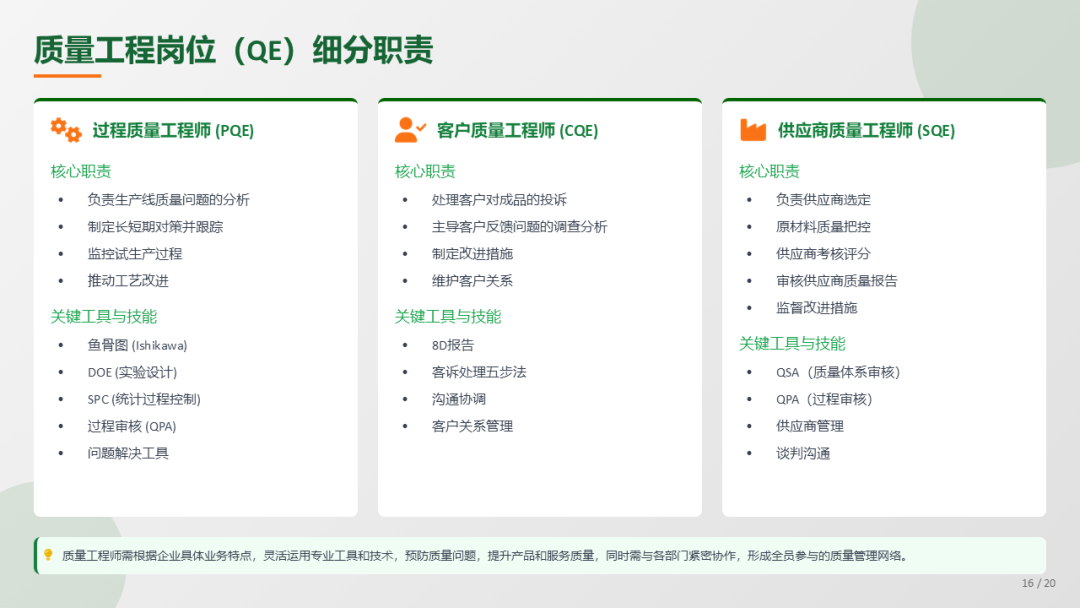Click the 16 / 20 page number indicator

[1038, 583]
